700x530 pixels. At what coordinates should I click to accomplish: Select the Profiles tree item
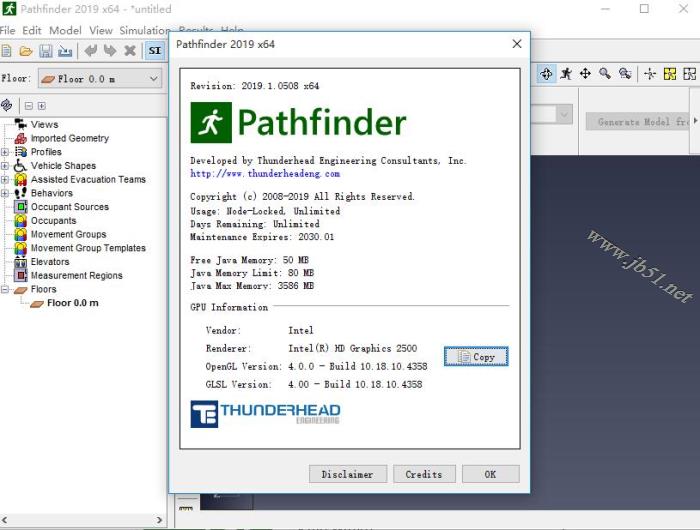tap(46, 152)
